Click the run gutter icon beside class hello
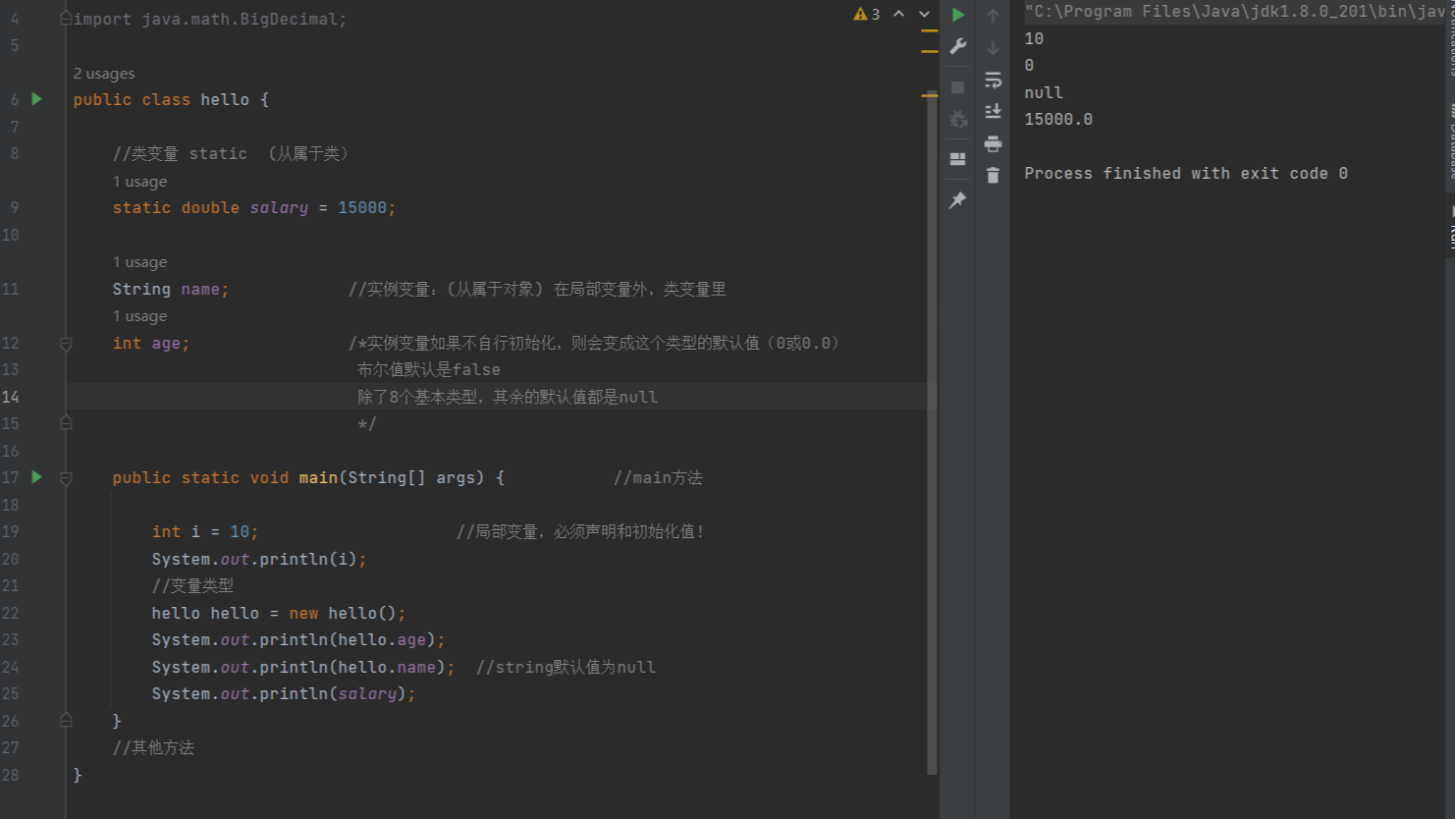The height and width of the screenshot is (819, 1456). tap(37, 99)
